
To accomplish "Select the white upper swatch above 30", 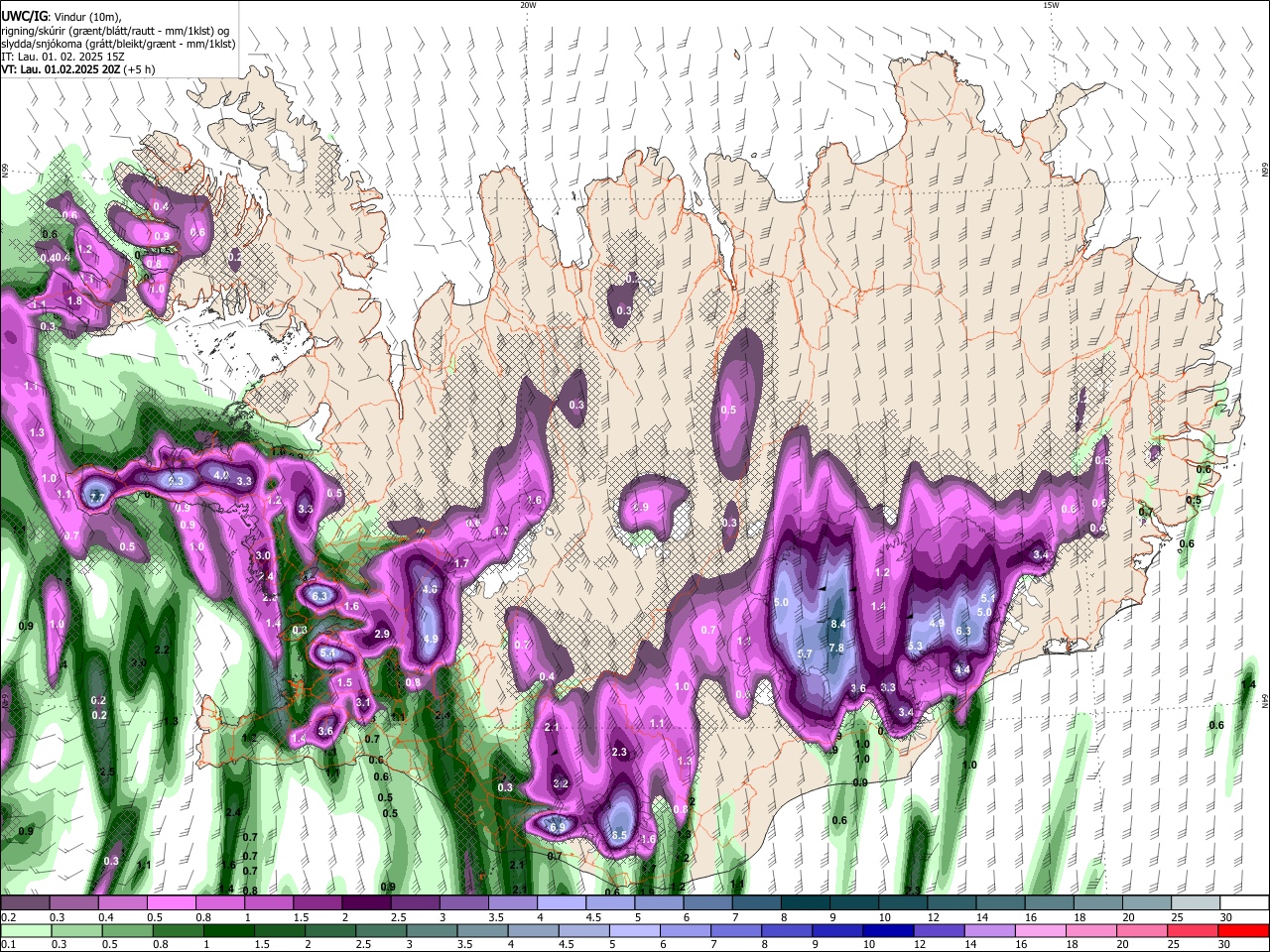I will [x=1243, y=903].
